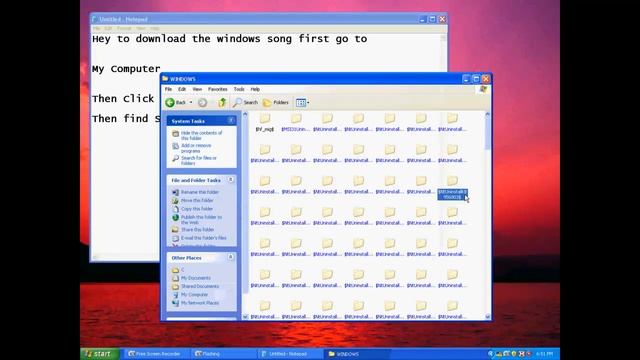Click the Forward arrow in explorer toolbar
The width and height of the screenshot is (640, 360).
(x=202, y=102)
